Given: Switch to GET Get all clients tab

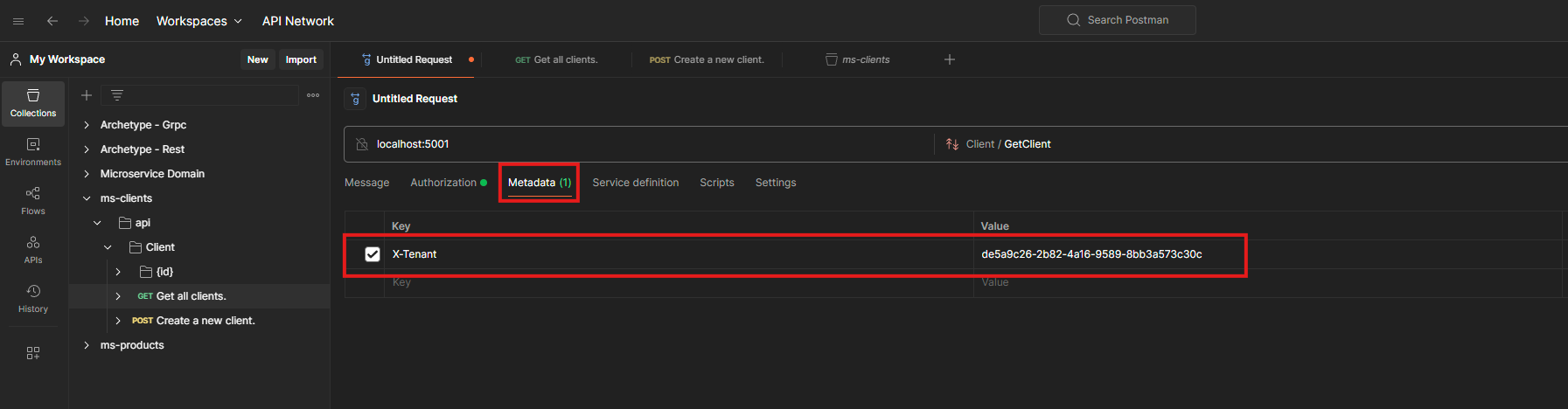Looking at the screenshot, I should [556, 59].
